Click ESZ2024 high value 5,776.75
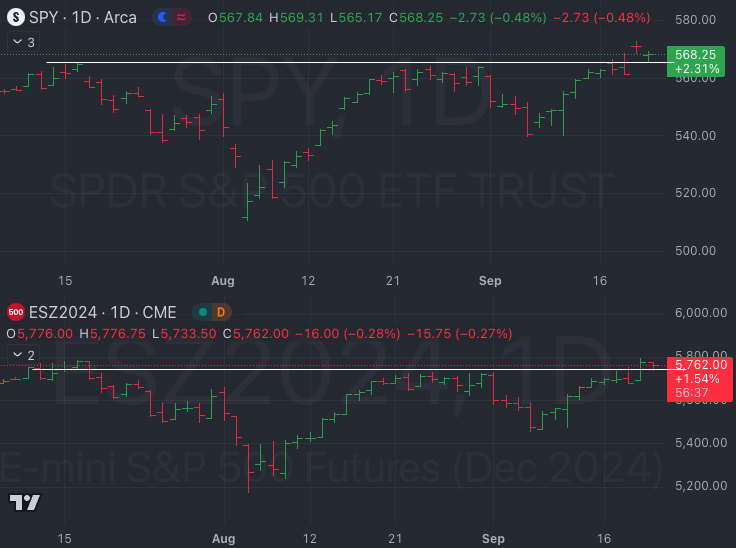This screenshot has height=548, width=736. 118,334
